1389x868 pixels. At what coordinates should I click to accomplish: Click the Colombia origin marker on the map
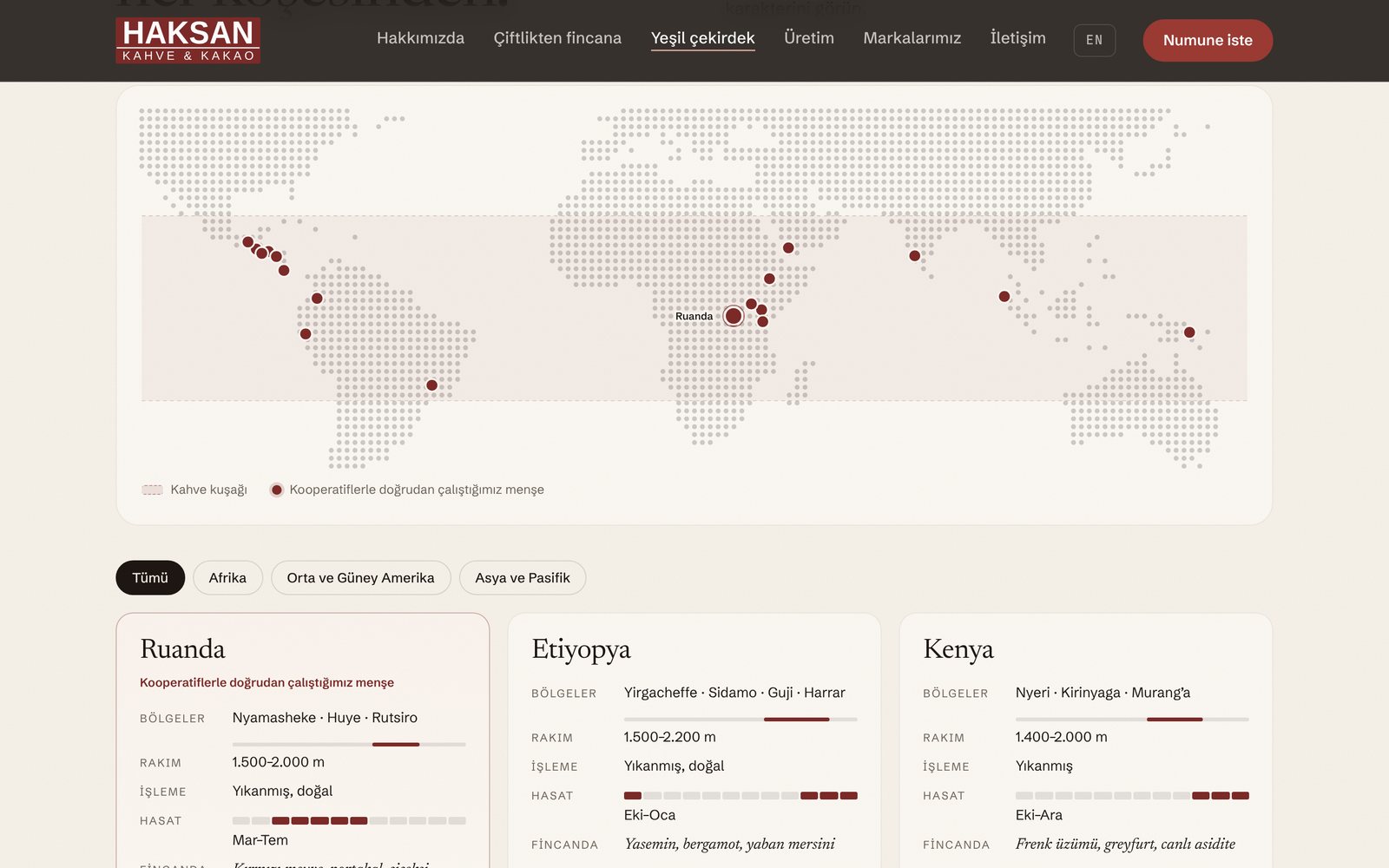tap(317, 299)
